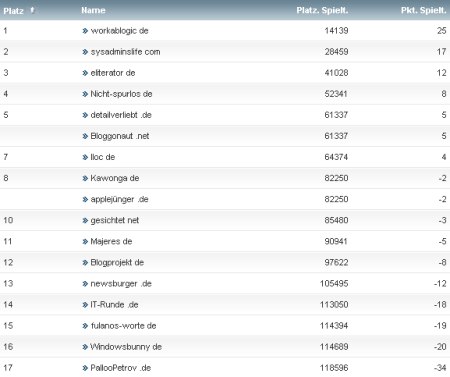Select the value 14139 in workablogic row
Screen dimensions: 450x377
[336, 31]
